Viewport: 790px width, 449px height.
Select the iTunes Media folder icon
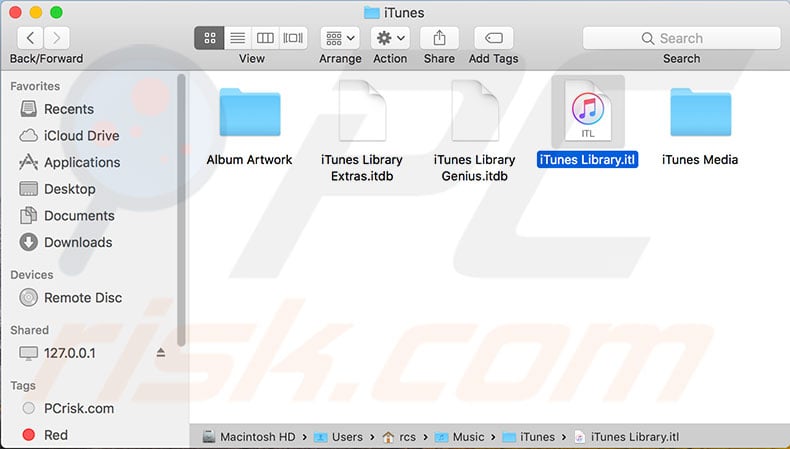click(700, 112)
